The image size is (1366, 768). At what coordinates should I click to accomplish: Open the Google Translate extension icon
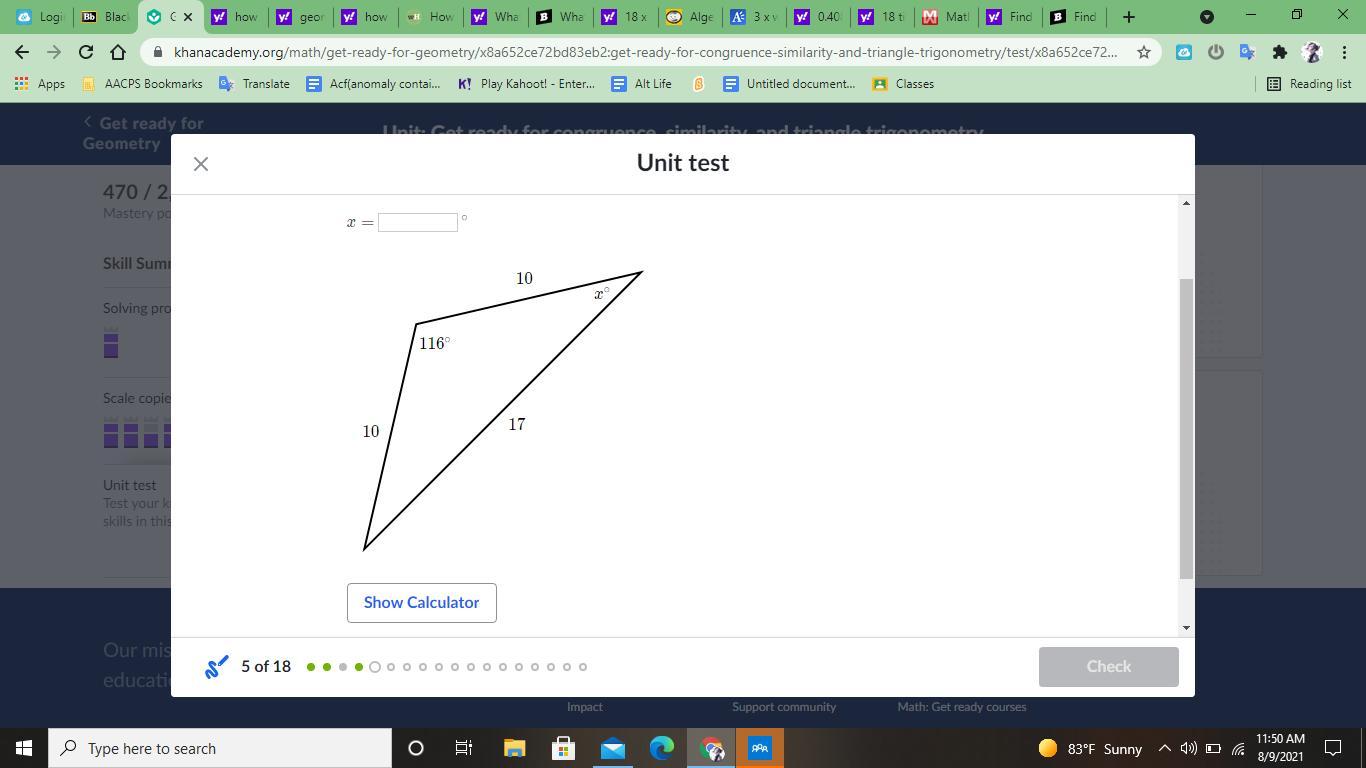point(1247,52)
